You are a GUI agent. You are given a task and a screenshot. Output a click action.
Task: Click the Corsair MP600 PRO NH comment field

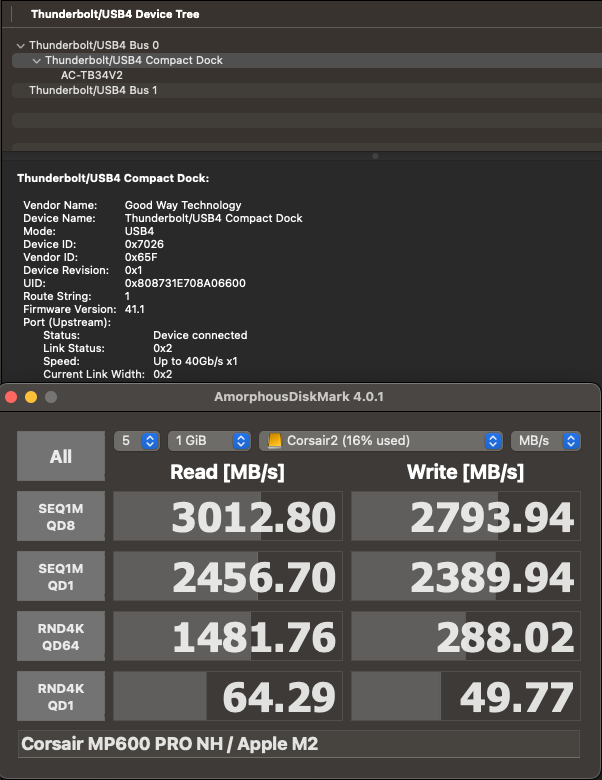coord(299,744)
